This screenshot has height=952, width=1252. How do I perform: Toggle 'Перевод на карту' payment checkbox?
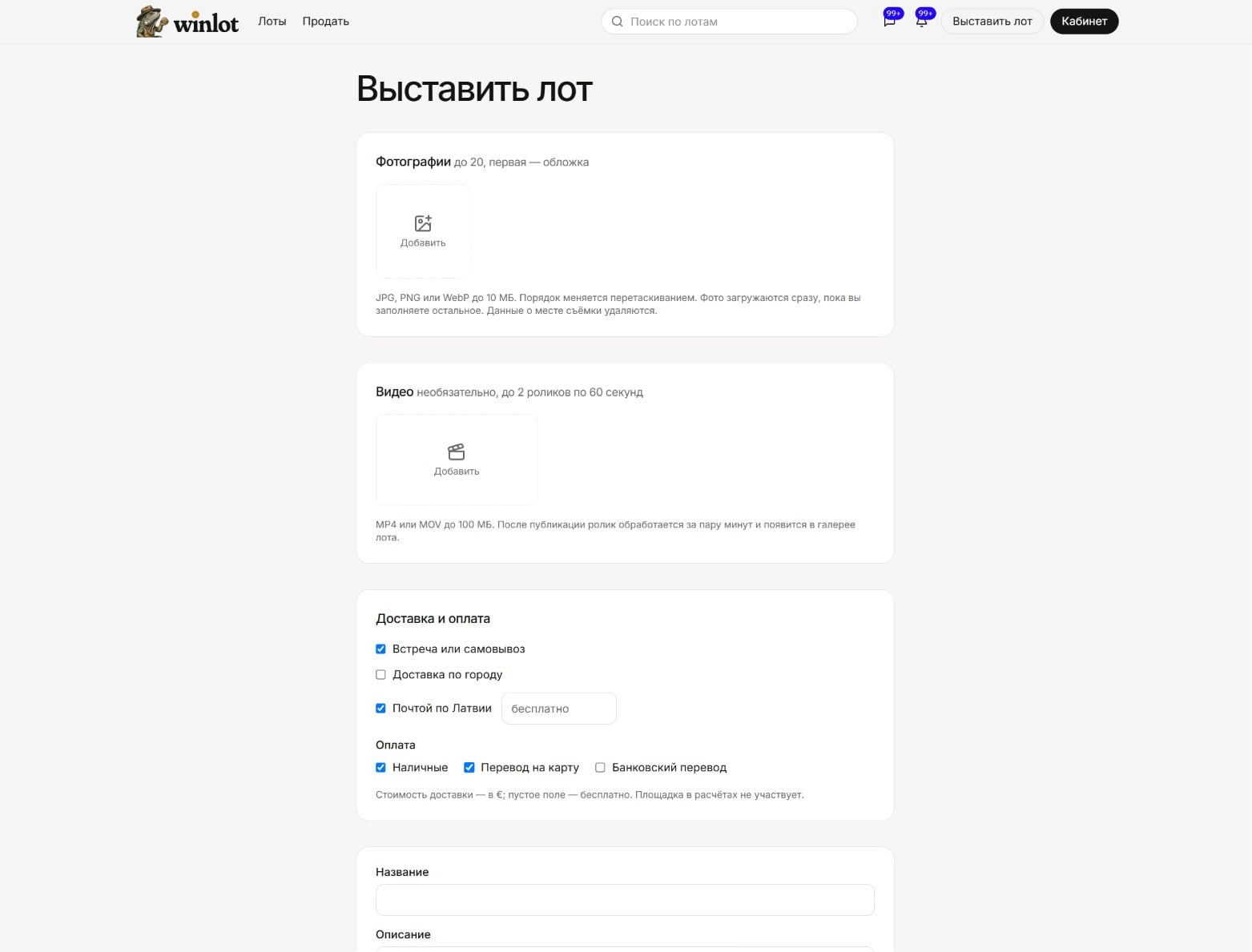[x=469, y=768]
